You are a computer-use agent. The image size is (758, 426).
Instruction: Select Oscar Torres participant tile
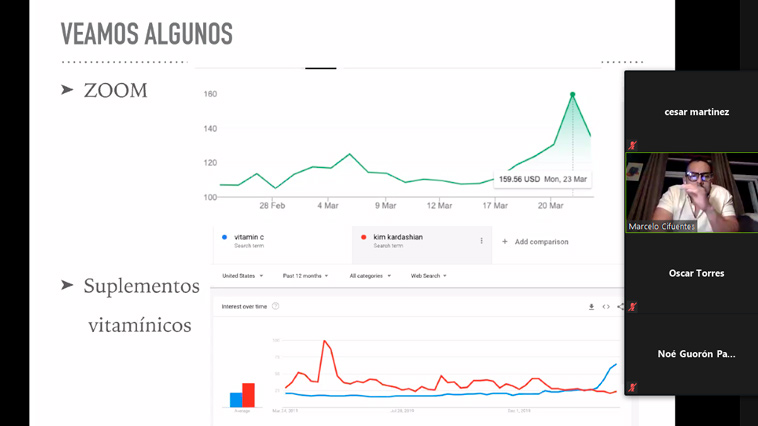tap(692, 273)
